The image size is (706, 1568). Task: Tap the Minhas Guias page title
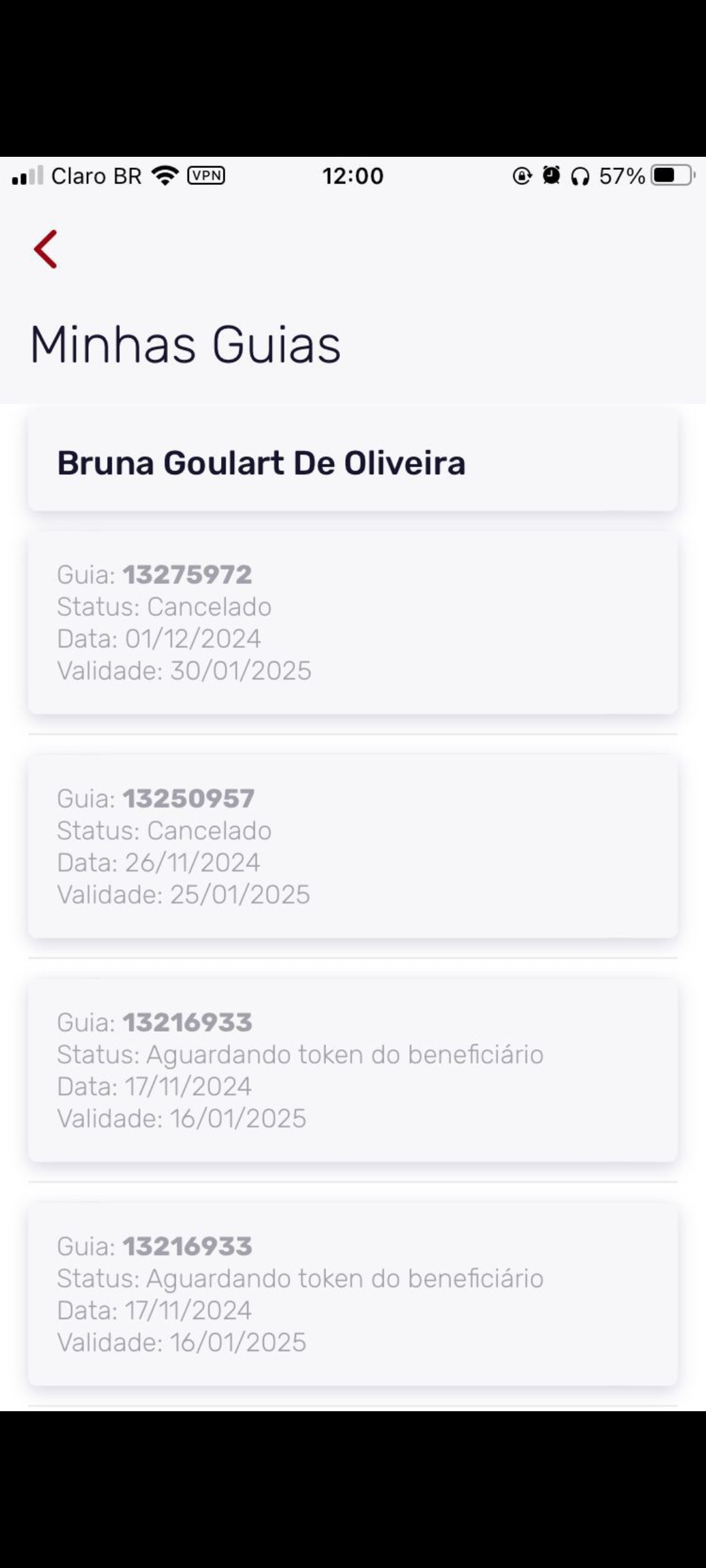click(186, 344)
